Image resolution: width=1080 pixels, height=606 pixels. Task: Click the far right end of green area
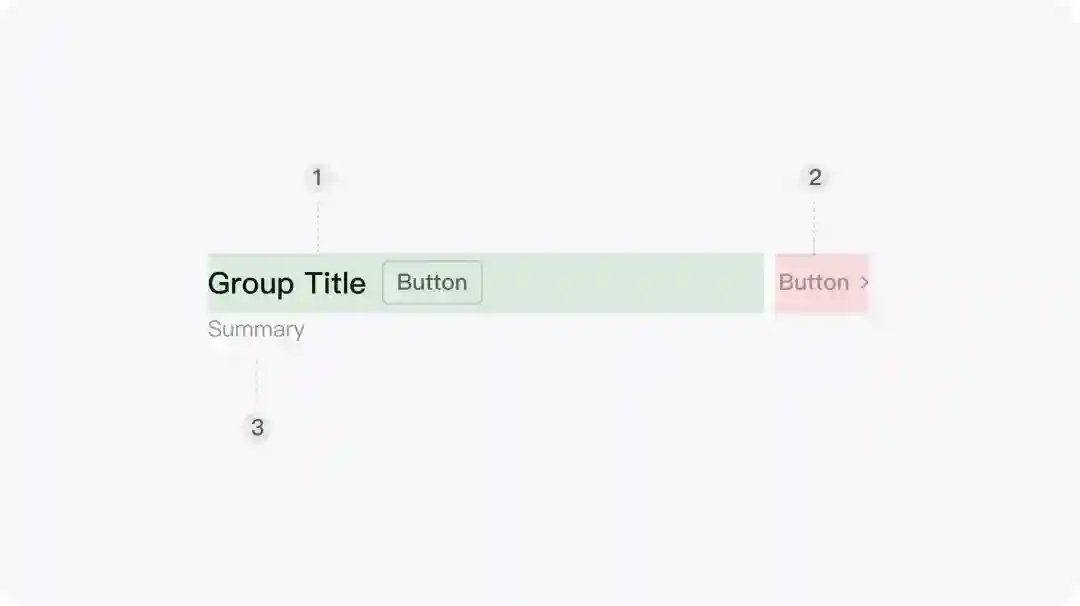759,283
